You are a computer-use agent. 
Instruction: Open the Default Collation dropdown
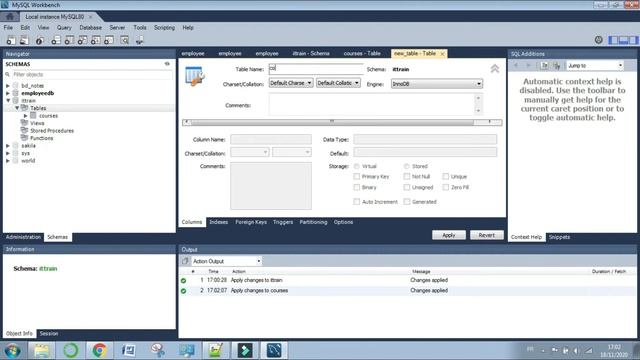pyautogui.click(x=338, y=83)
